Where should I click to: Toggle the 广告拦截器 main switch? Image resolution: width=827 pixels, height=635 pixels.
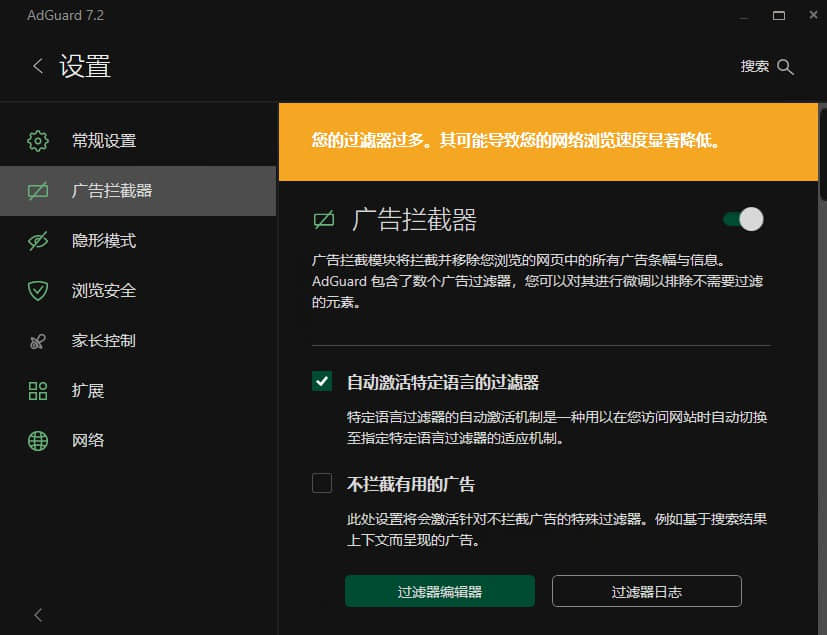point(743,219)
